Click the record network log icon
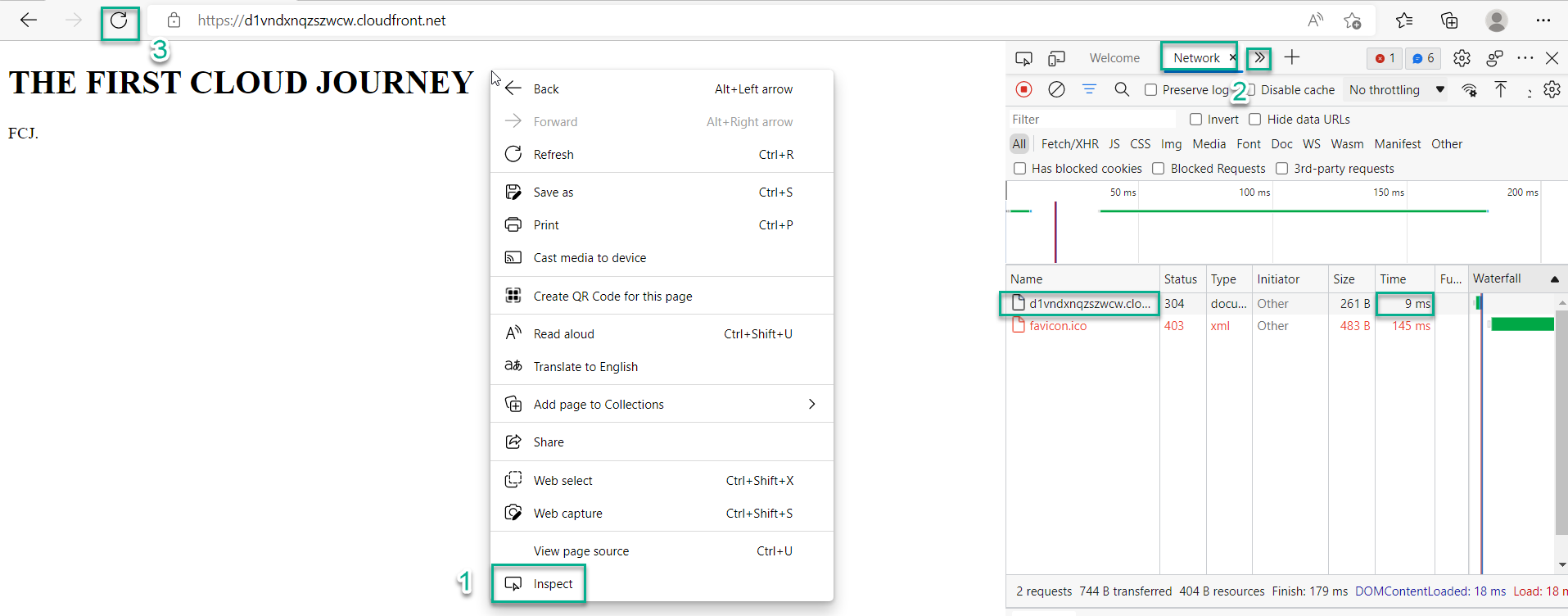This screenshot has height=616, width=1568. click(x=1023, y=89)
